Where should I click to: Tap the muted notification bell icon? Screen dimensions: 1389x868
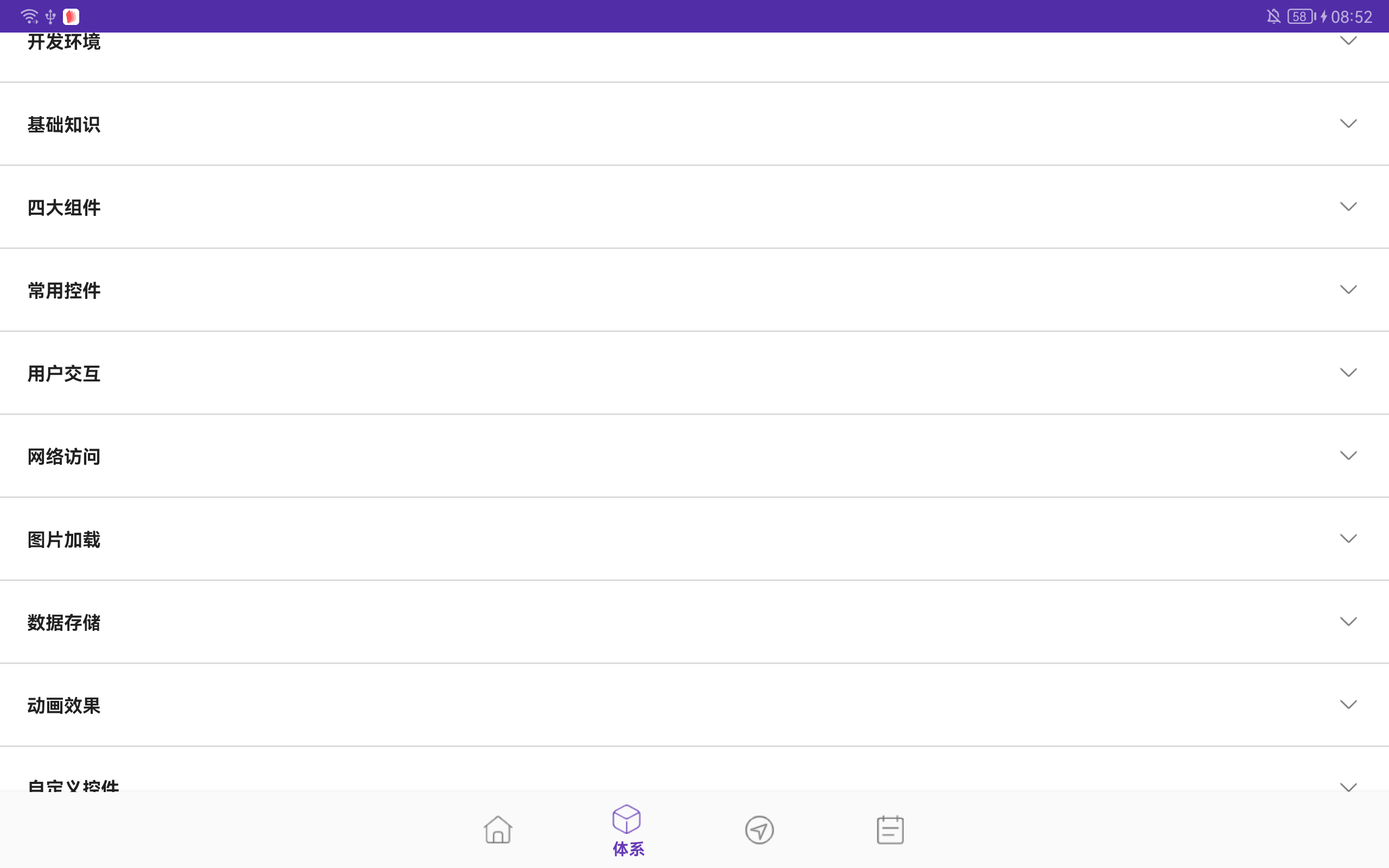(1273, 16)
